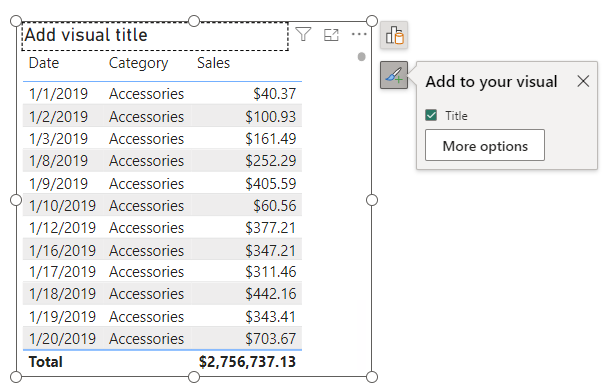Click the filter funnel icon on visual
This screenshot has width=612, height=390.
303,34
